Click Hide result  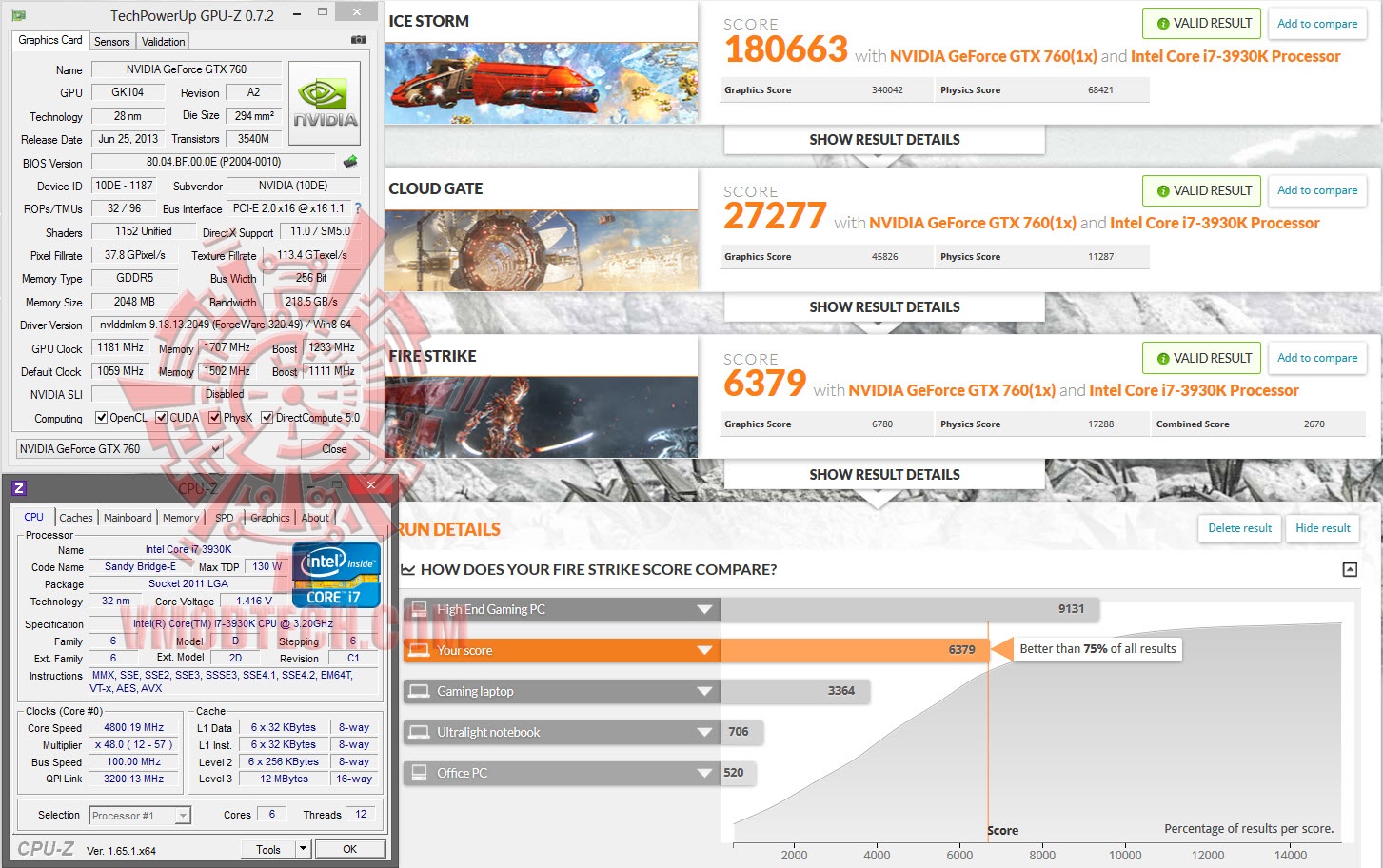point(1323,528)
